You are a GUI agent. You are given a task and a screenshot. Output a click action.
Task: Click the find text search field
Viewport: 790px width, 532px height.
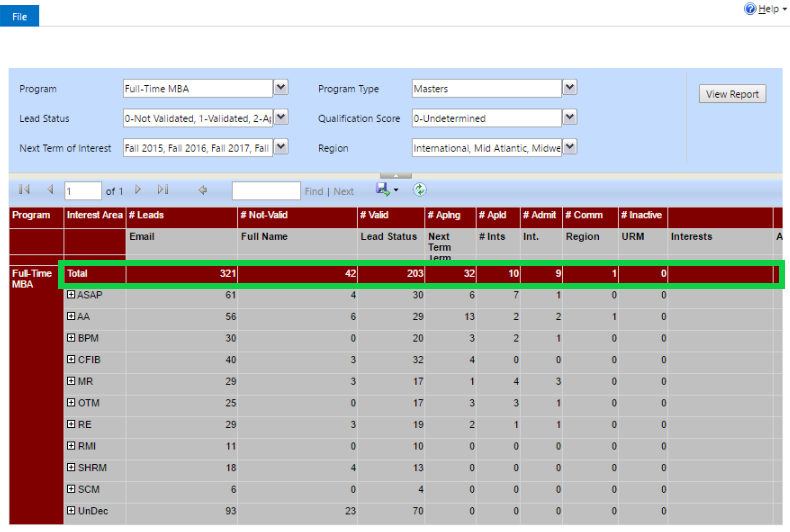(266, 190)
